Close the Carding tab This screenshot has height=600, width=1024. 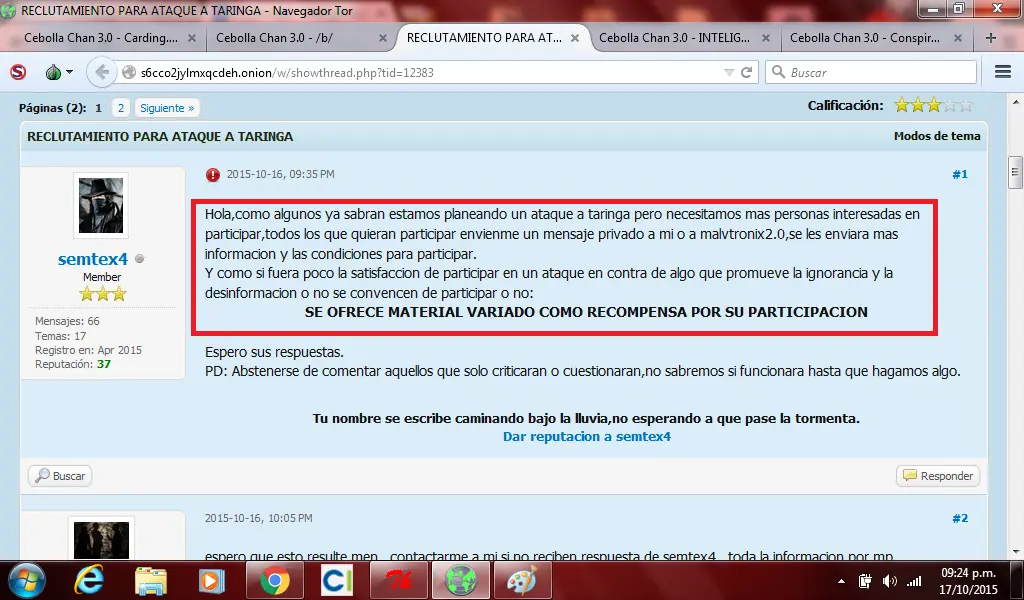[x=191, y=39]
